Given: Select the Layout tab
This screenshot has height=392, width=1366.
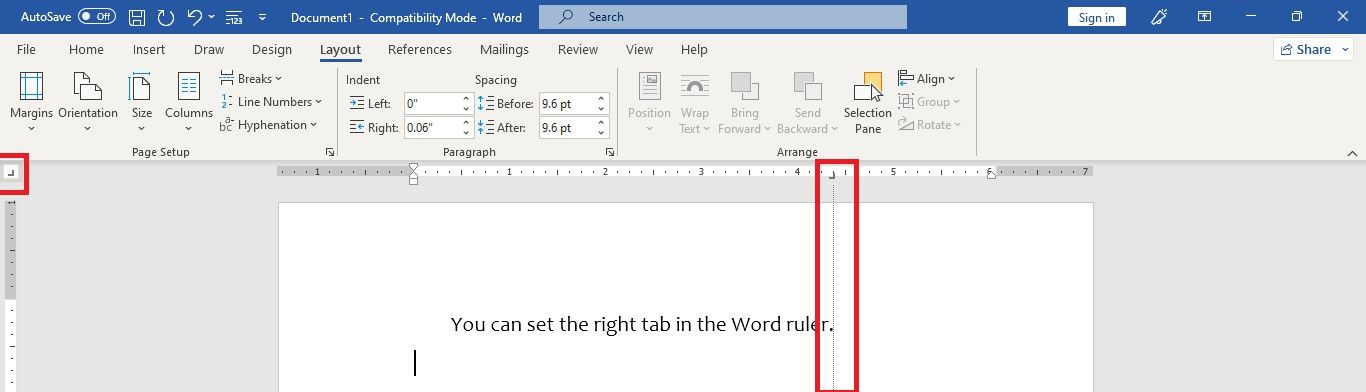Looking at the screenshot, I should tap(340, 49).
